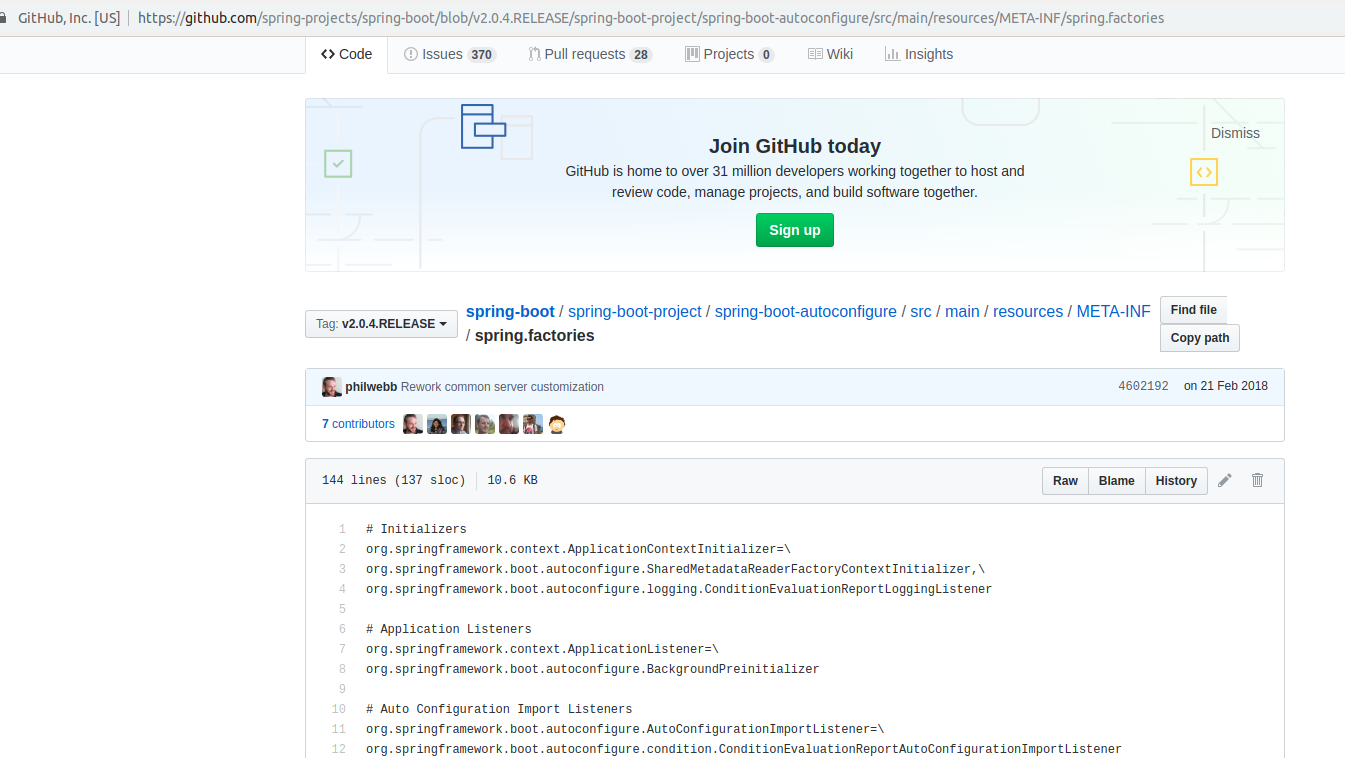
Task: Open the Tag v2.0.4.RELEASE dropdown
Action: click(x=381, y=324)
